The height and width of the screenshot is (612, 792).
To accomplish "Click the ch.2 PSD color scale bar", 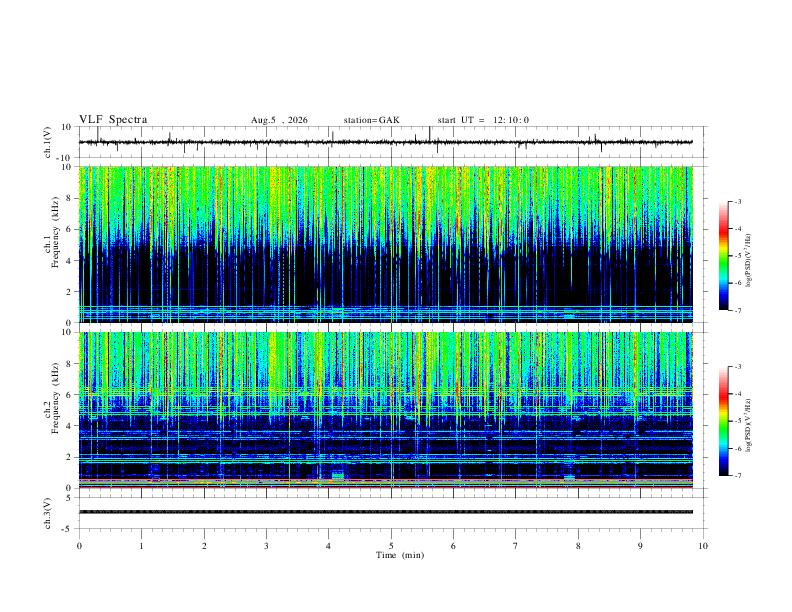I will (723, 421).
